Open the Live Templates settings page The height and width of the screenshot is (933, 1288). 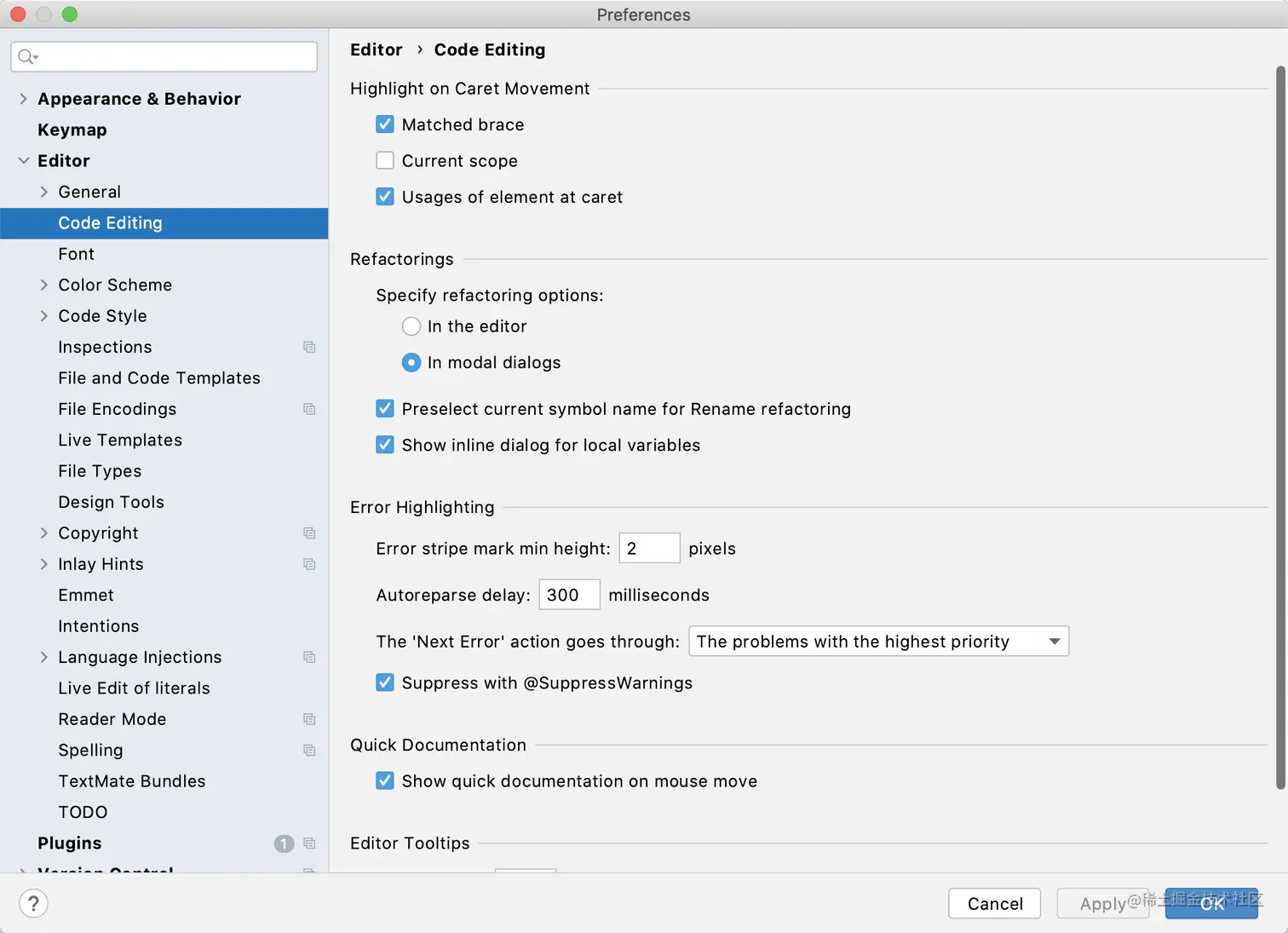120,441
